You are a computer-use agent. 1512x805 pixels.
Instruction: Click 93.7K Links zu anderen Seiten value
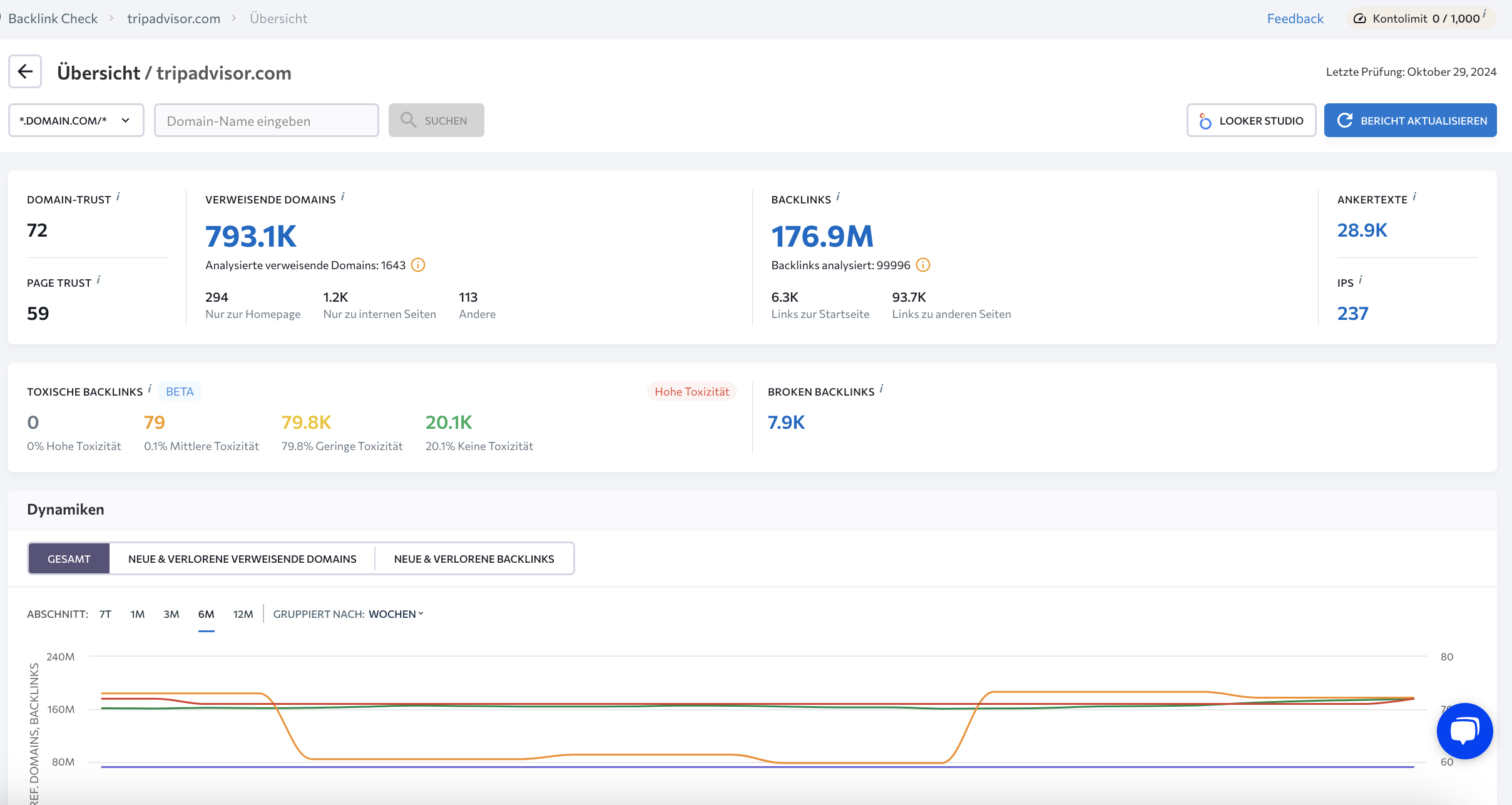coord(909,297)
